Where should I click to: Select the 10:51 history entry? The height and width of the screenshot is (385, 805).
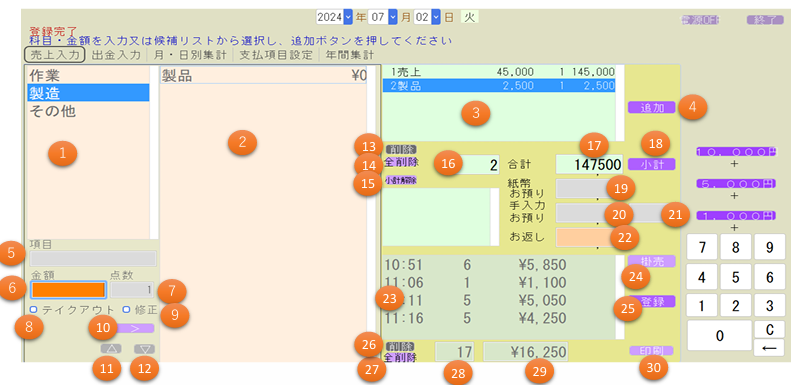498,265
